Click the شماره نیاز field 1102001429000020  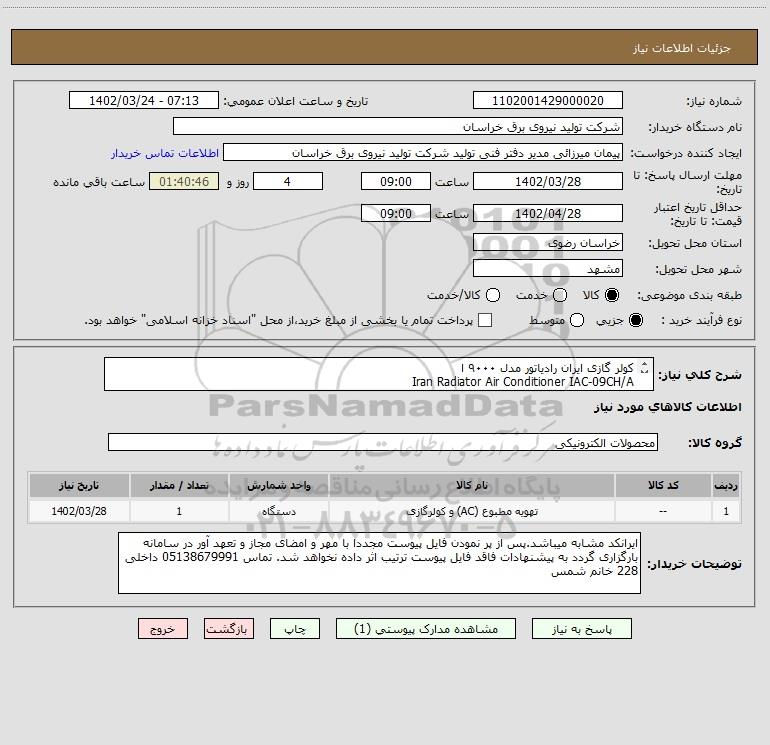coord(548,100)
